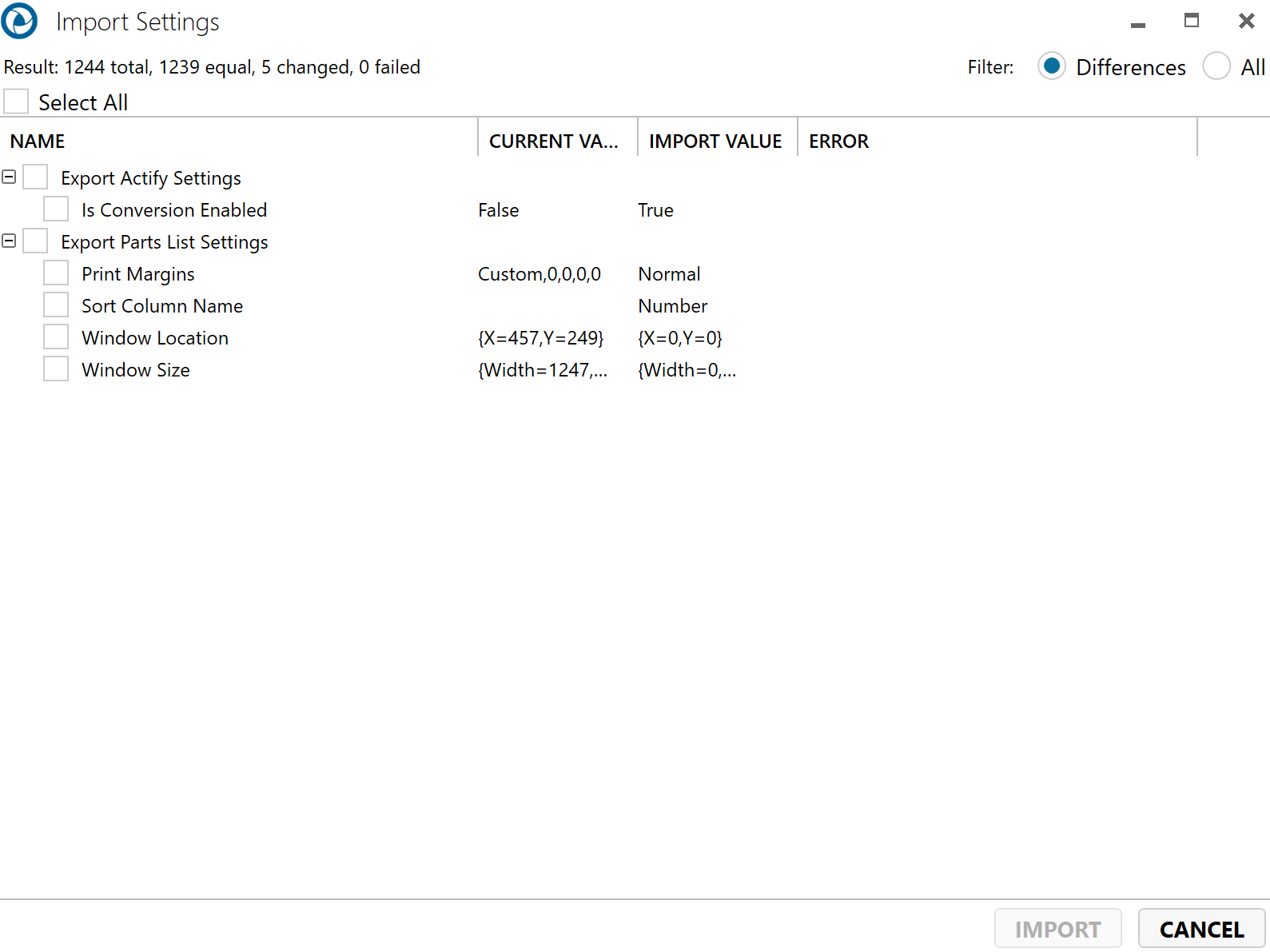
Task: Select the Window Location checkbox
Action: (56, 337)
